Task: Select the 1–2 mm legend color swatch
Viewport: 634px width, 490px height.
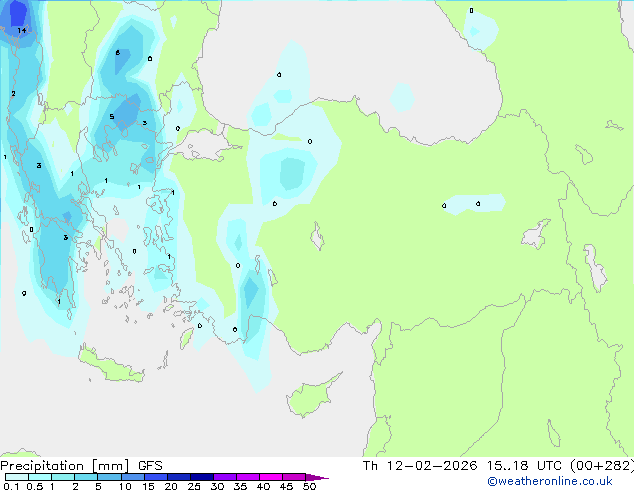Action: (x=63, y=477)
